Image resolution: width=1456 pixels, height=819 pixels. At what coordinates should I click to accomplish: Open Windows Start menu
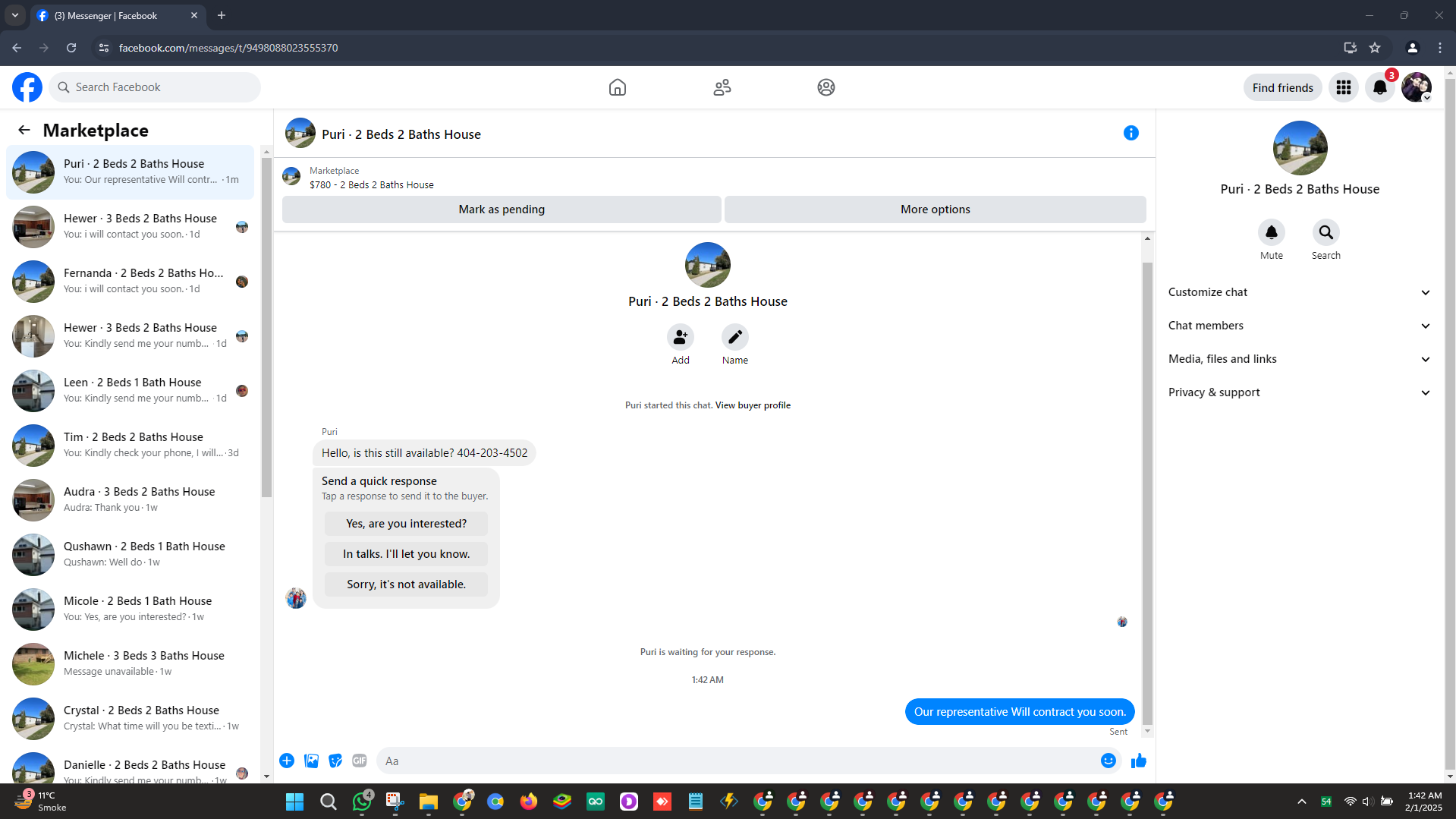[x=294, y=802]
